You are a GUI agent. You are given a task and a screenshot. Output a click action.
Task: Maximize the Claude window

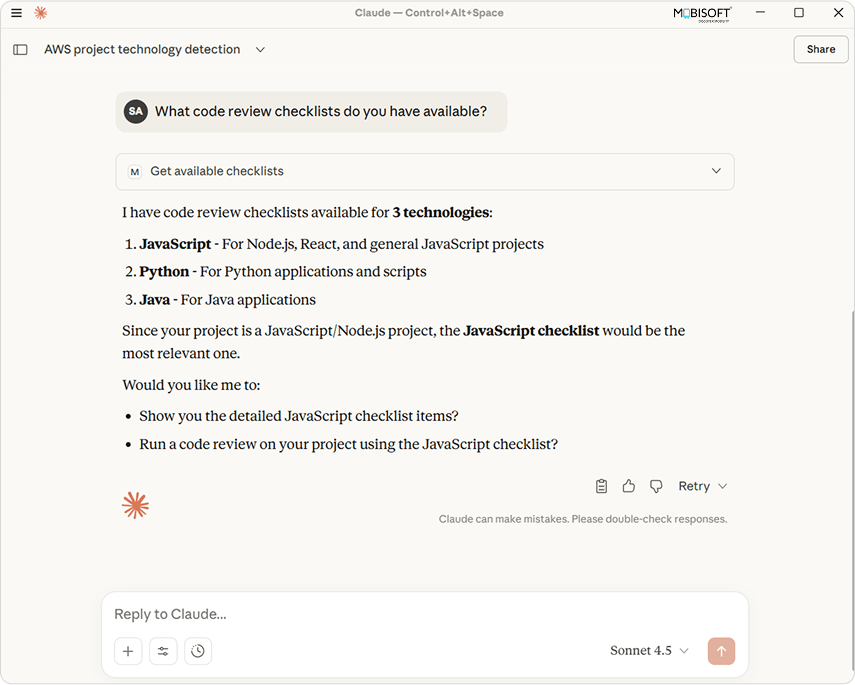pyautogui.click(x=799, y=13)
